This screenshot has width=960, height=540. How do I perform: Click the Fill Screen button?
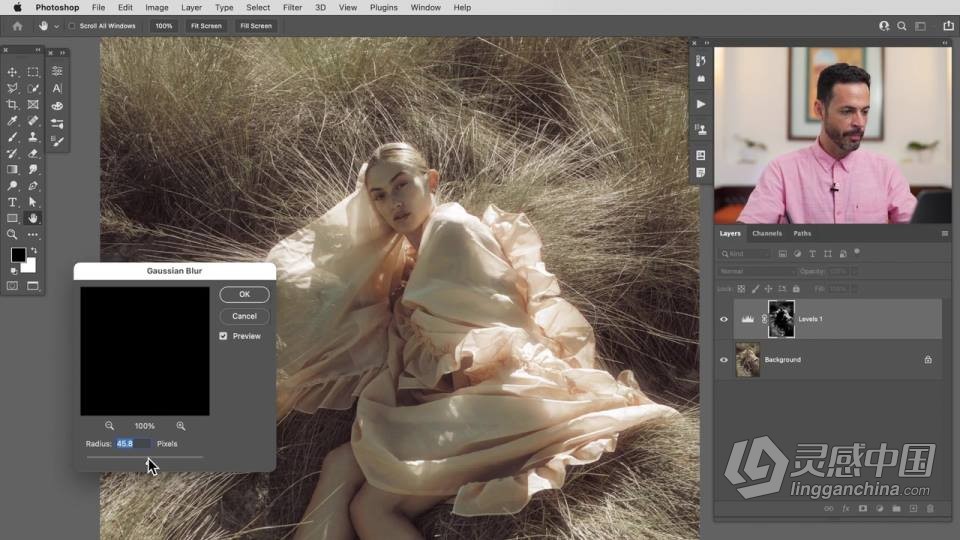tap(256, 26)
